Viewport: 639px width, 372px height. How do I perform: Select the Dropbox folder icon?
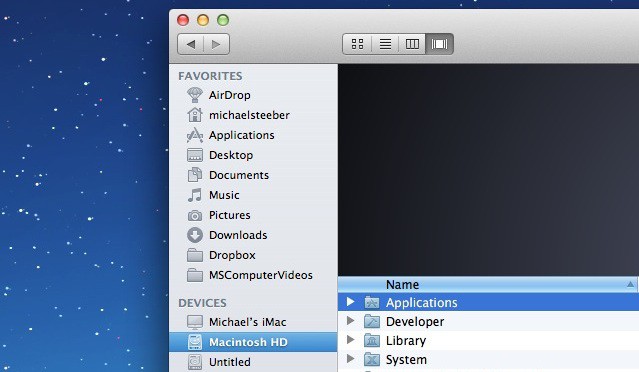[195, 255]
